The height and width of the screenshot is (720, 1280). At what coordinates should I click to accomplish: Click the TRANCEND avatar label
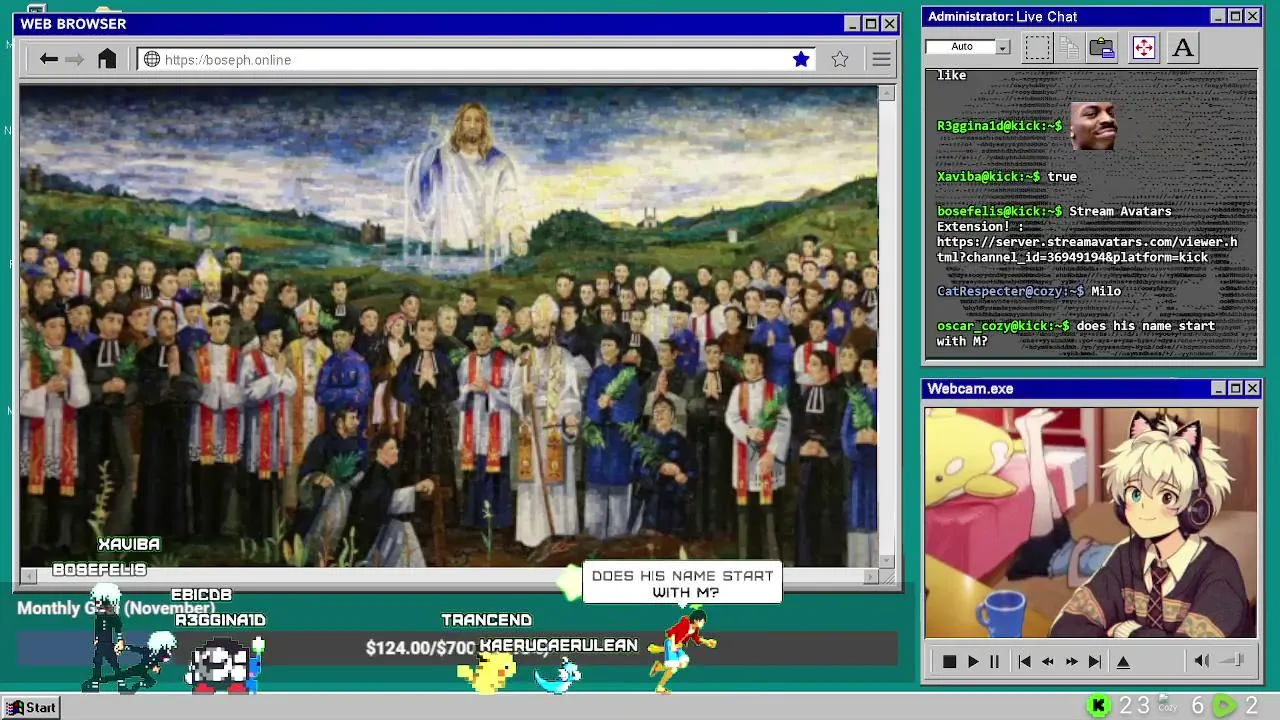(487, 620)
